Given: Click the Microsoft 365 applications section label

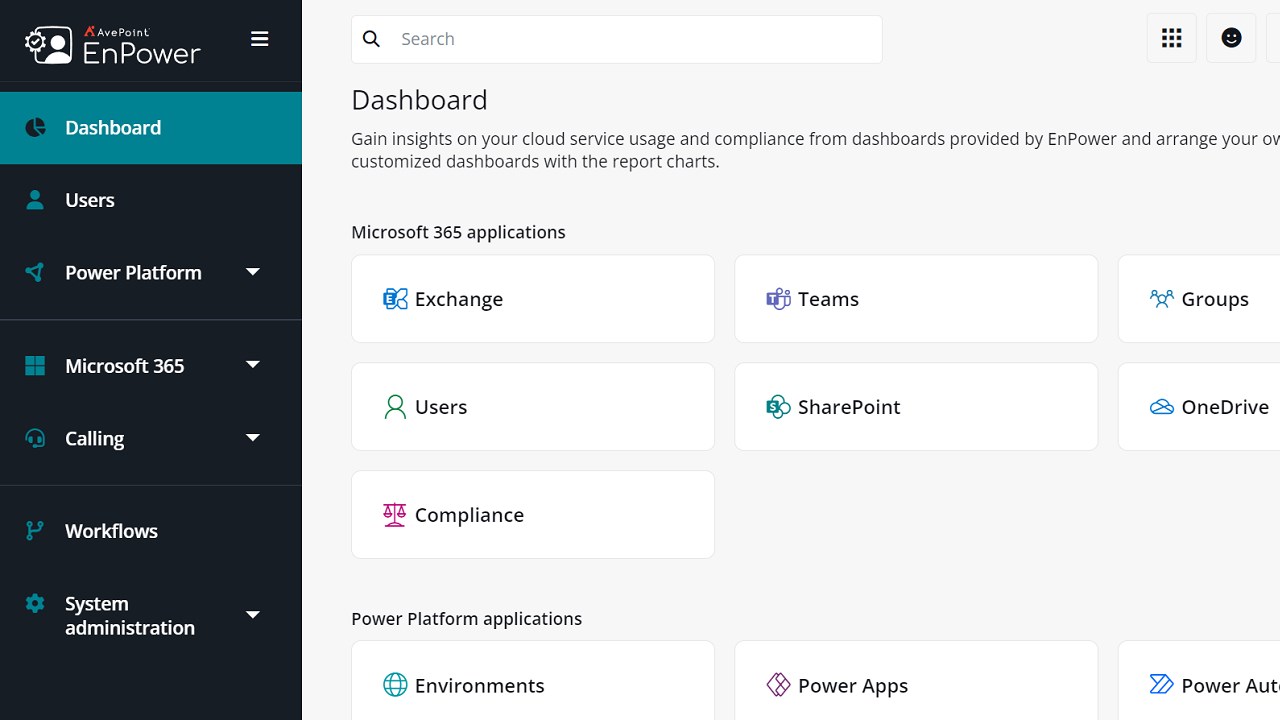Looking at the screenshot, I should [458, 232].
